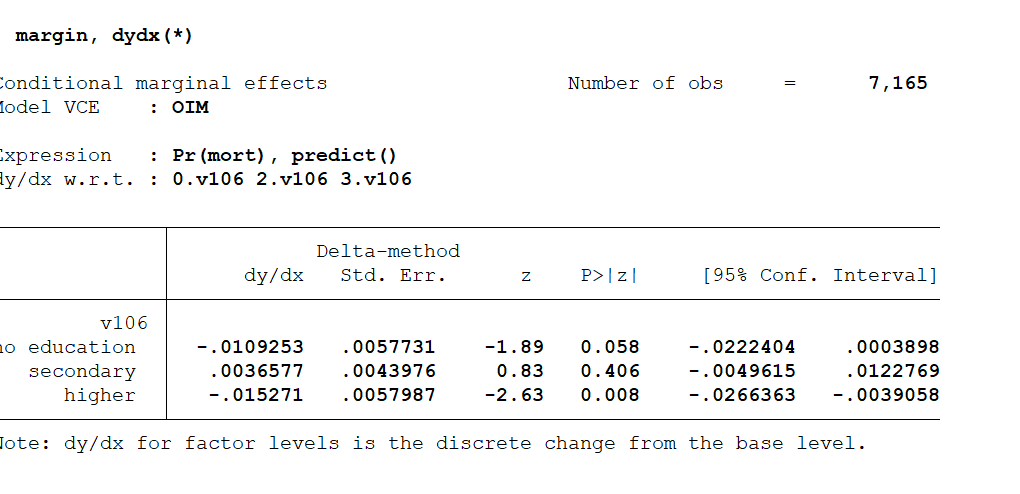Click the "dy/dx" column header
Image resolution: width=1020 pixels, height=494 pixels.
(274, 275)
